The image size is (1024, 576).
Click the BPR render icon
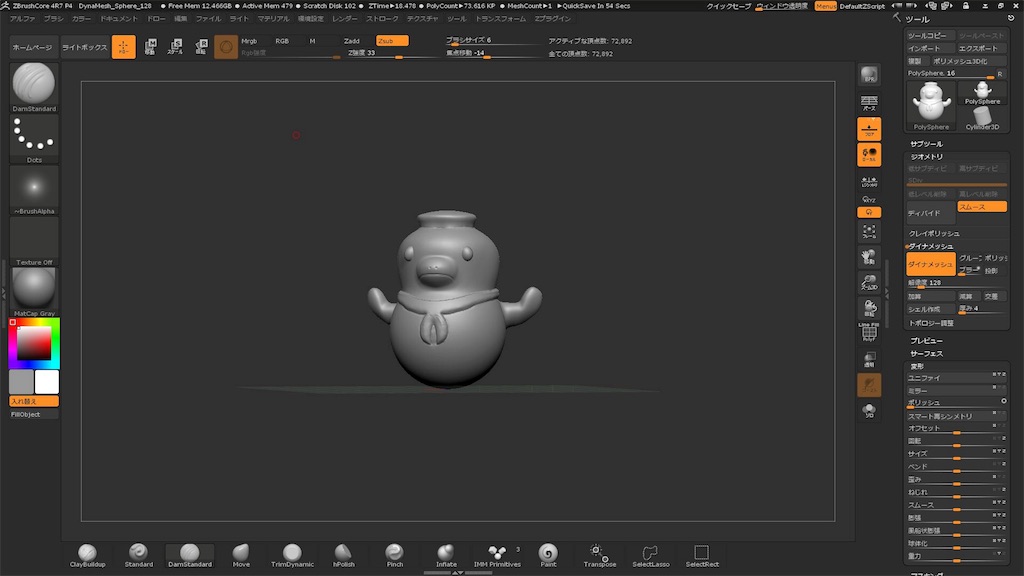click(869, 75)
